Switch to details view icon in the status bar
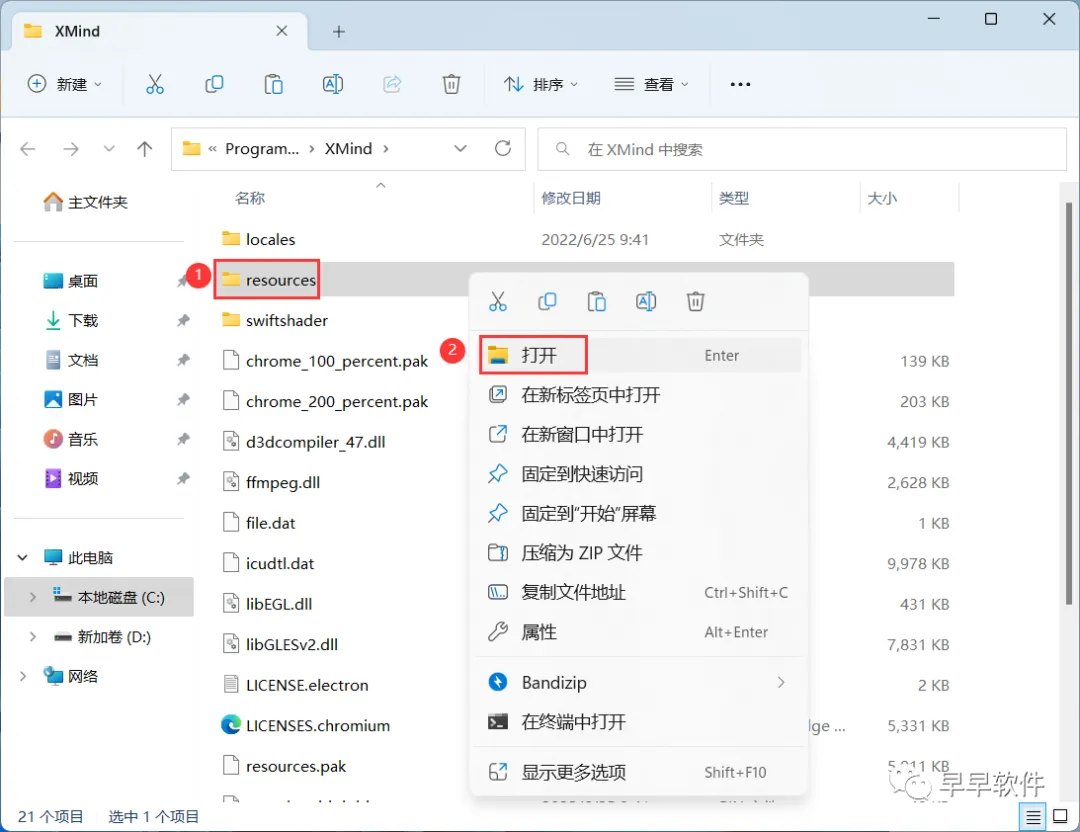This screenshot has height=832, width=1080. point(1033,817)
